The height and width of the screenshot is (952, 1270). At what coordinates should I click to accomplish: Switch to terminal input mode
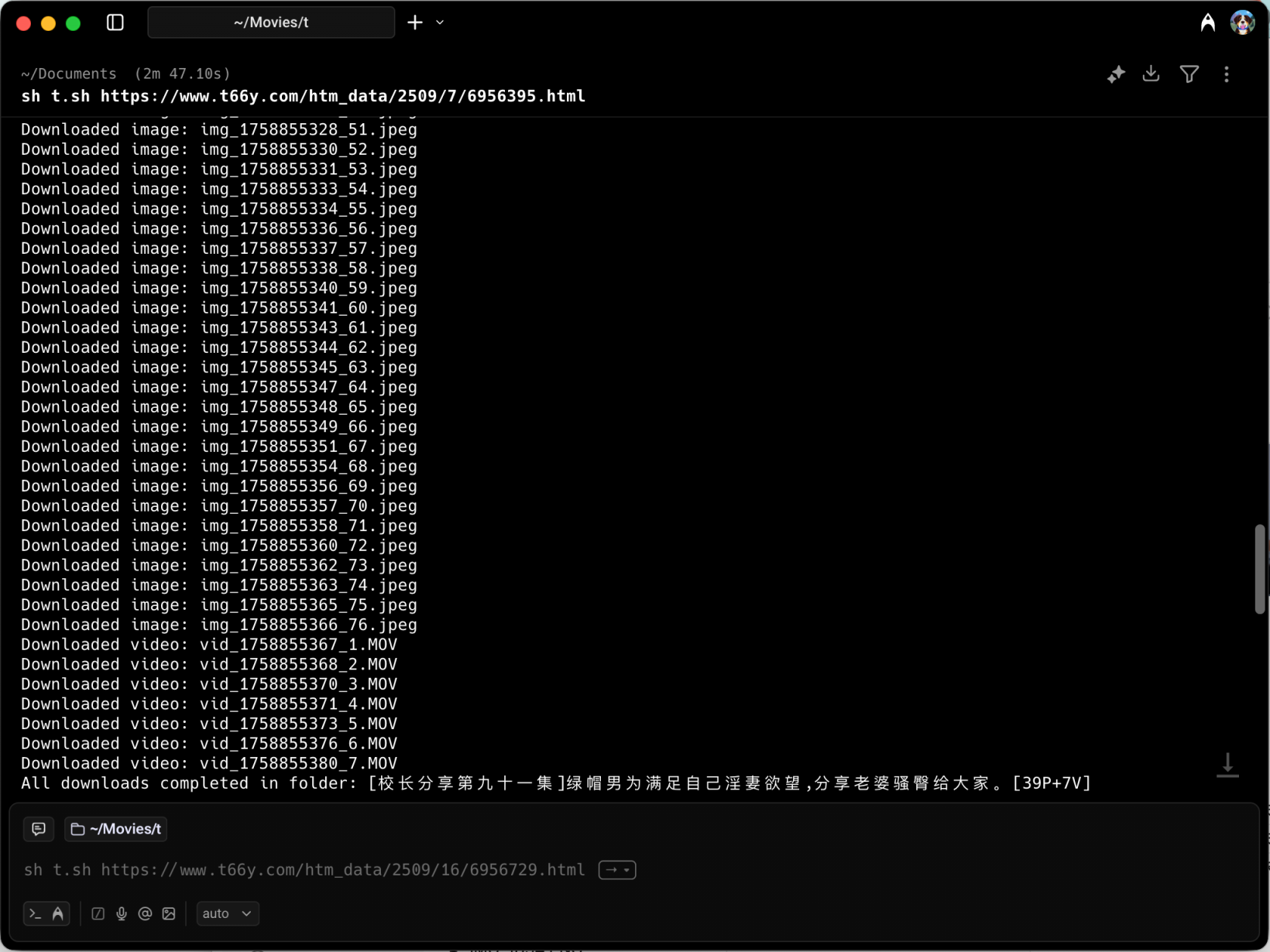[36, 914]
